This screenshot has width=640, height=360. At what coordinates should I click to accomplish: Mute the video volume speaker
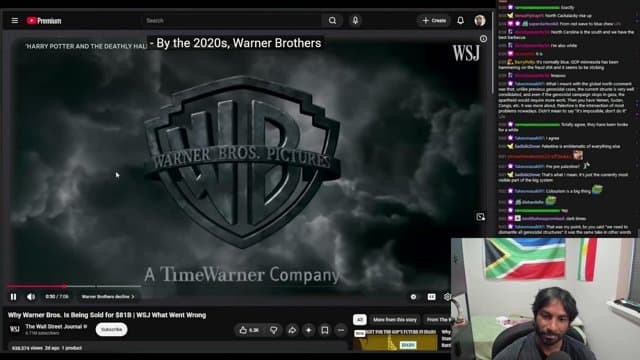click(x=31, y=297)
